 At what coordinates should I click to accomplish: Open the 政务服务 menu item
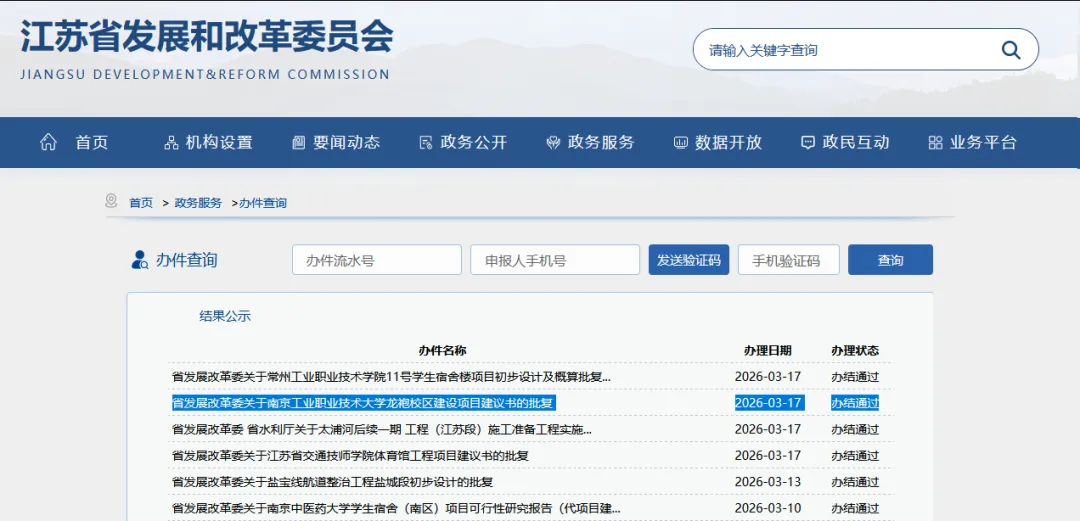[x=601, y=143]
